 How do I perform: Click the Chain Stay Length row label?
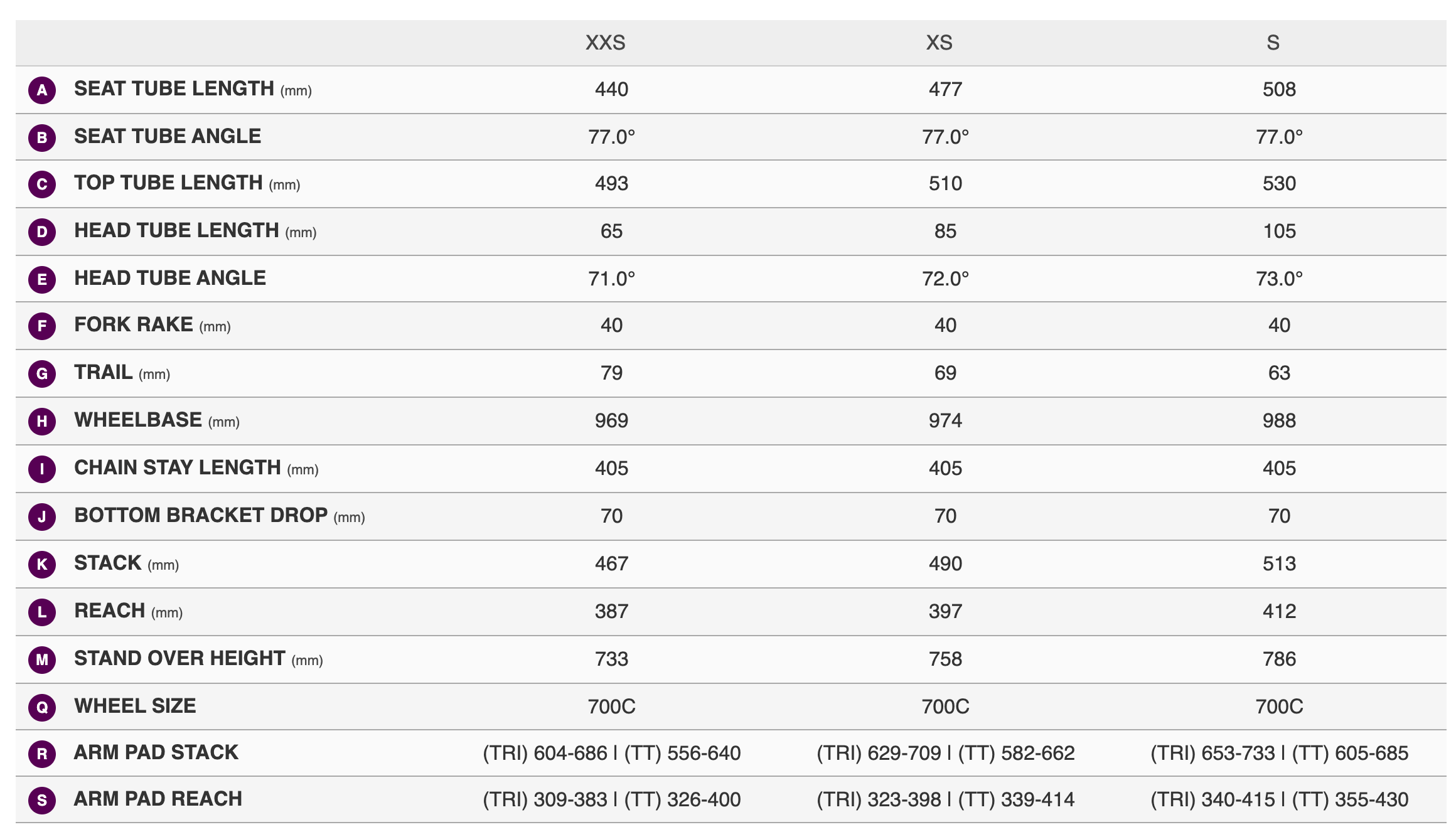click(196, 468)
